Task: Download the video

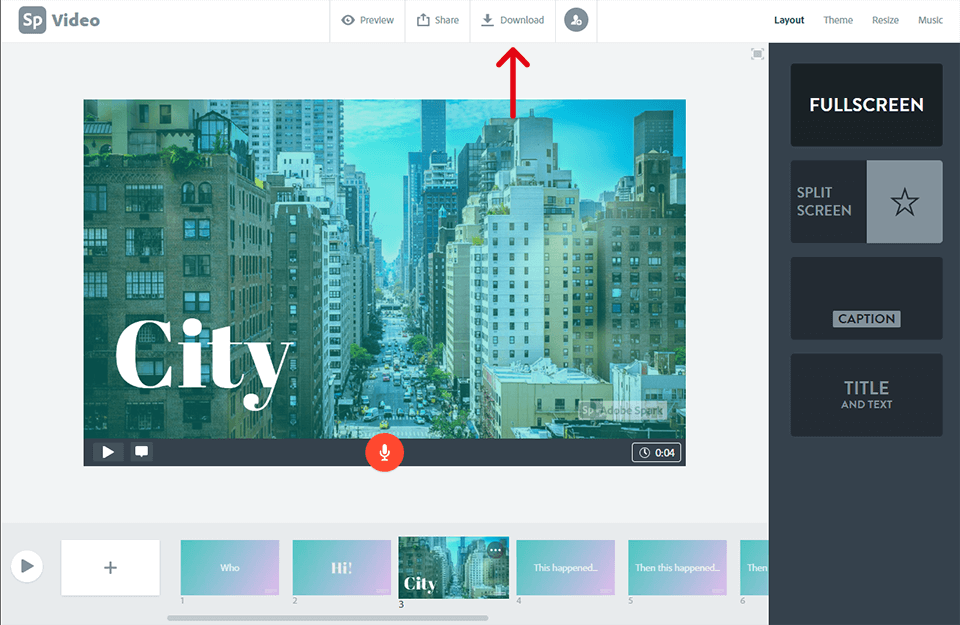Action: (512, 20)
